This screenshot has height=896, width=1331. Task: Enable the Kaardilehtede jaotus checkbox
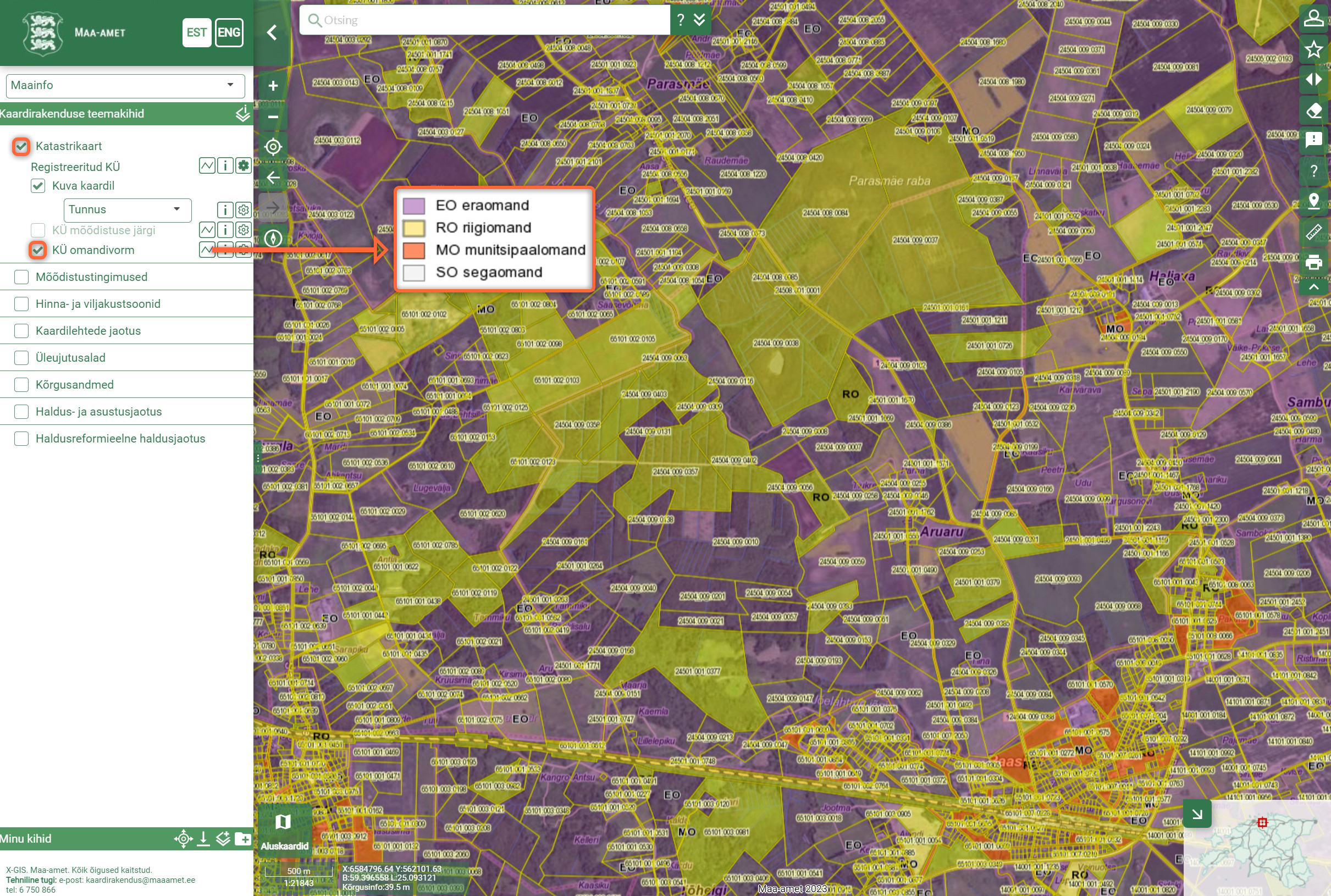(x=21, y=331)
